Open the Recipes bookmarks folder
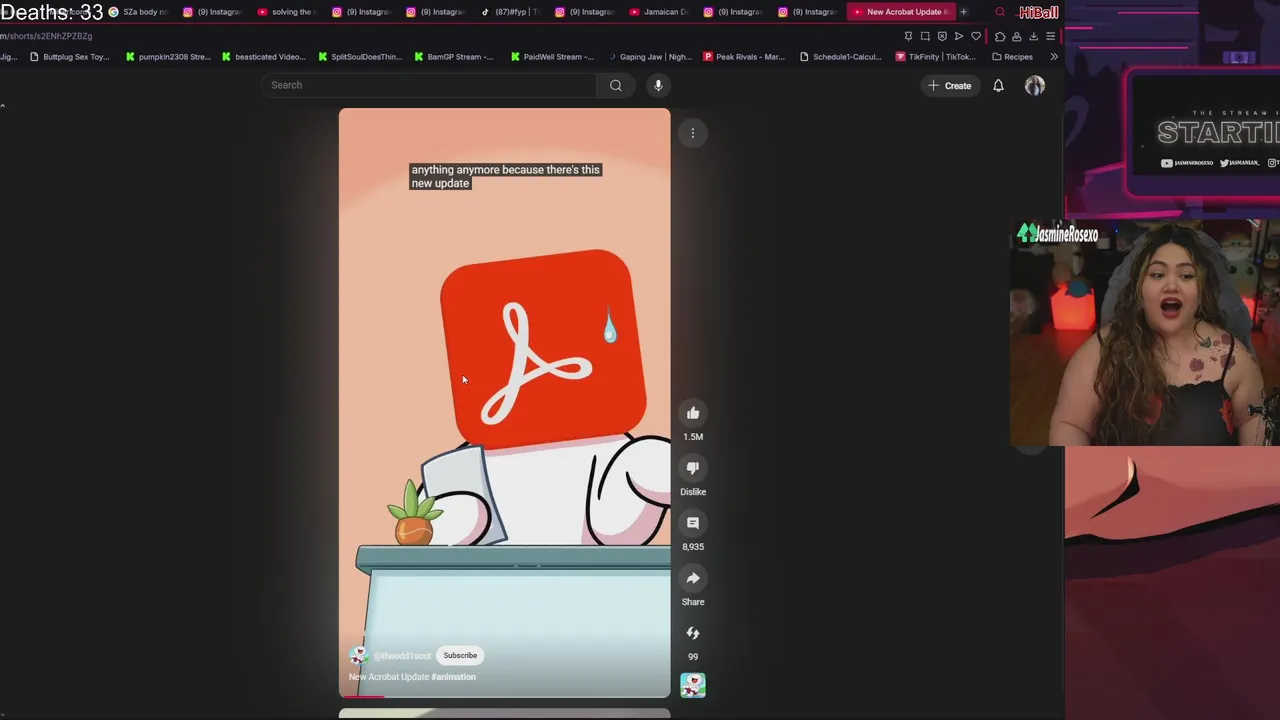This screenshot has height=720, width=1280. [1012, 57]
